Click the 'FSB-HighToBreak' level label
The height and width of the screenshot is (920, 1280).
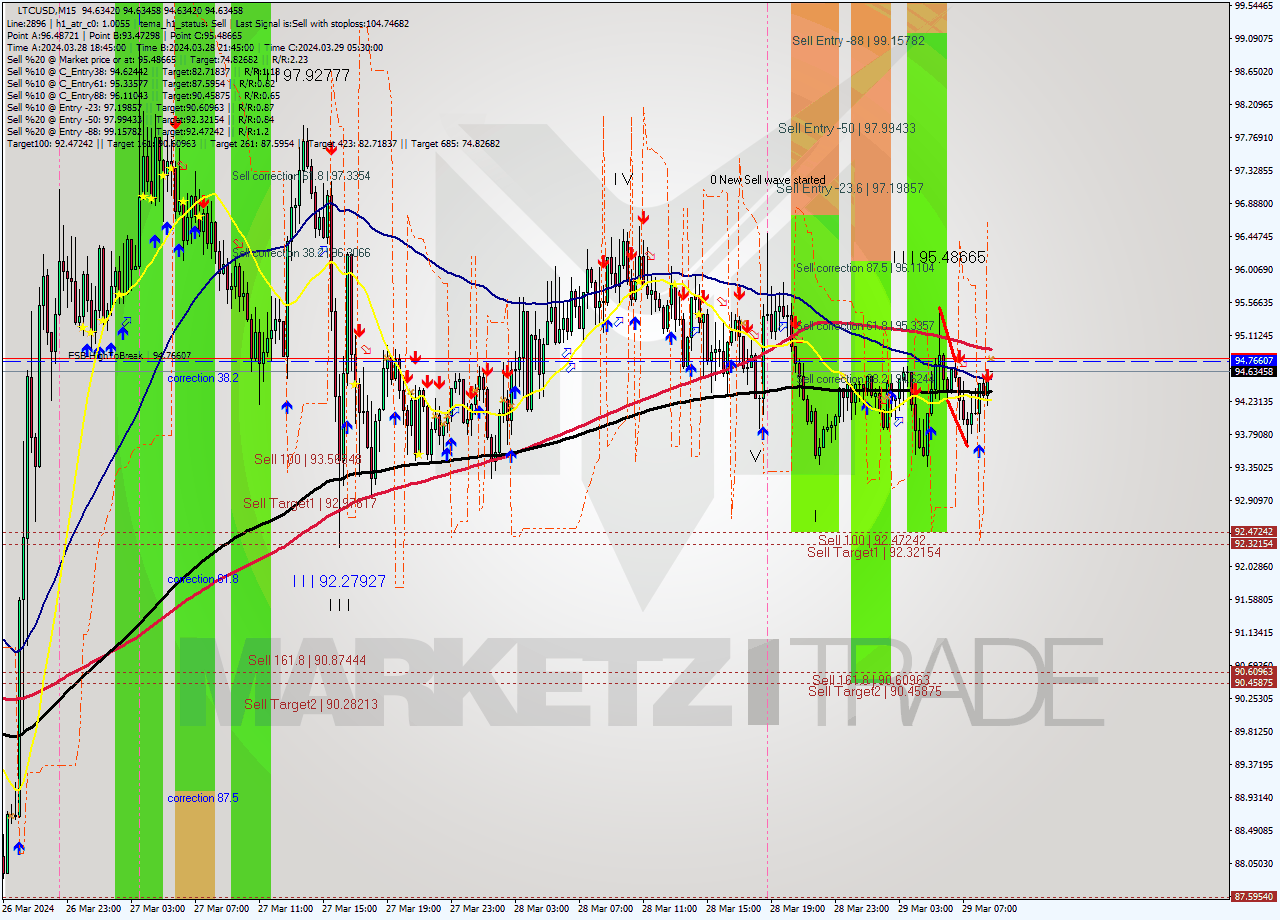click(129, 355)
